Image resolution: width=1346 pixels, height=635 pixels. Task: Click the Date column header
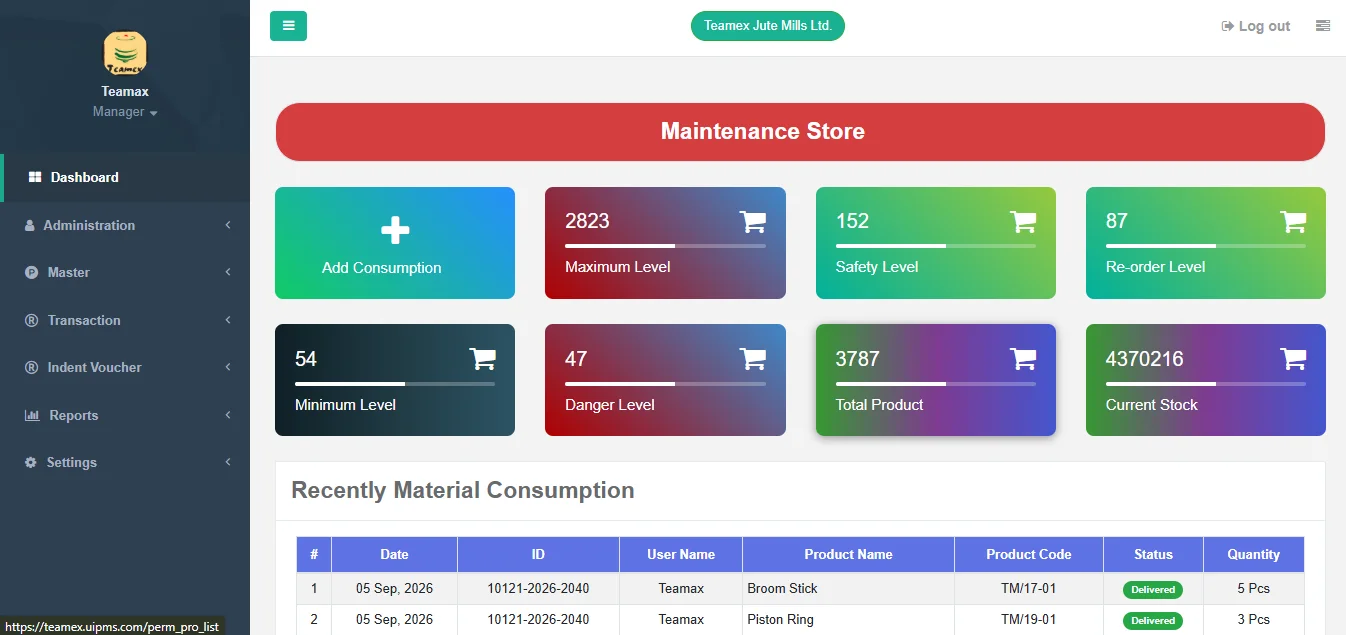point(394,554)
